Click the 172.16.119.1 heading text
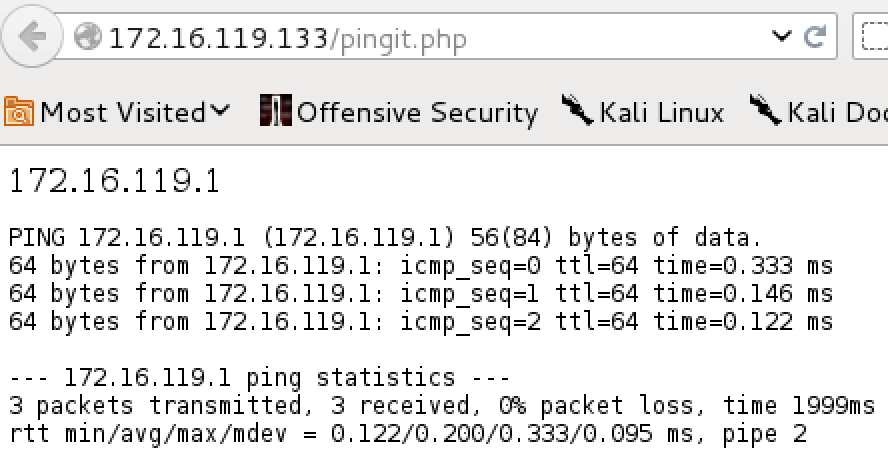 tap(114, 181)
